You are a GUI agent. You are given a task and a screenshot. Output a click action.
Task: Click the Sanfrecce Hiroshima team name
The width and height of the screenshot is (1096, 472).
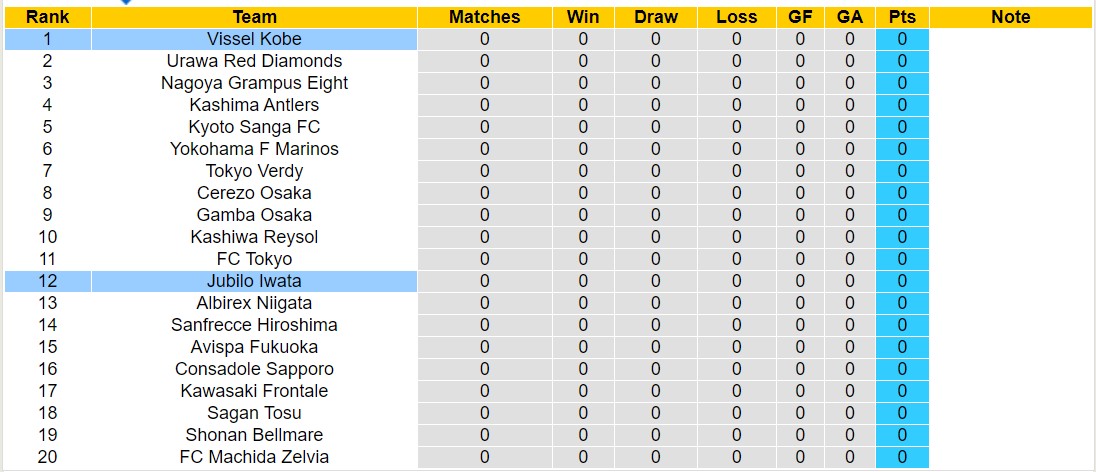(x=254, y=325)
